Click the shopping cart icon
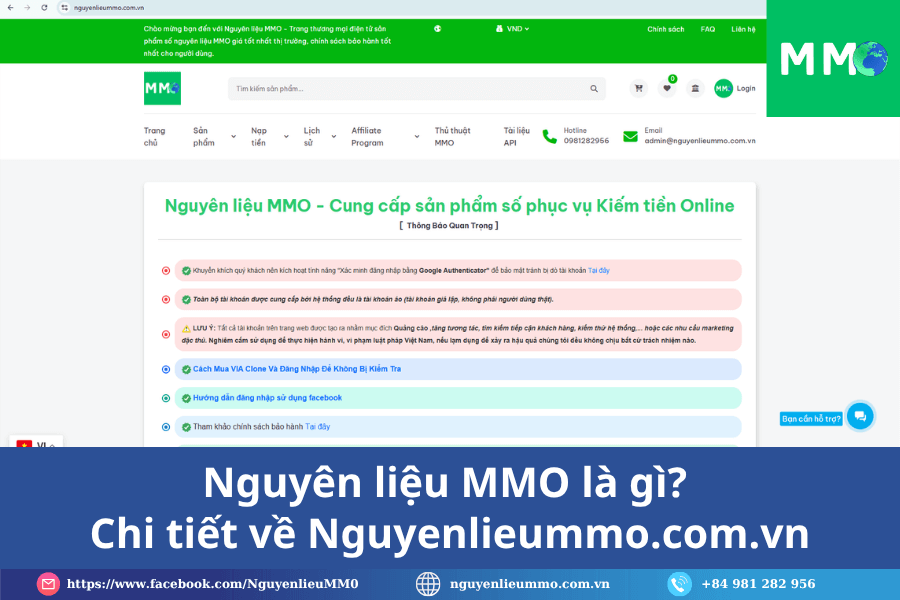This screenshot has width=900, height=600. (638, 88)
